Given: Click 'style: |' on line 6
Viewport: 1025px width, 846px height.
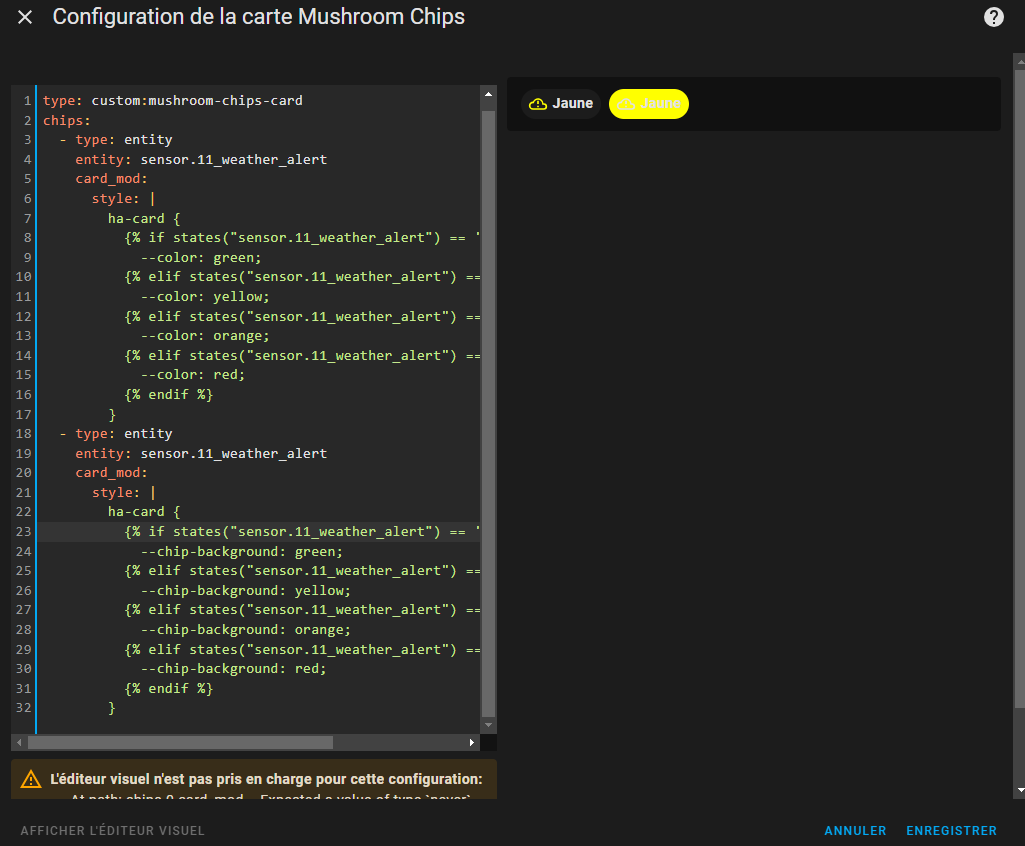Looking at the screenshot, I should pyautogui.click(x=124, y=198).
